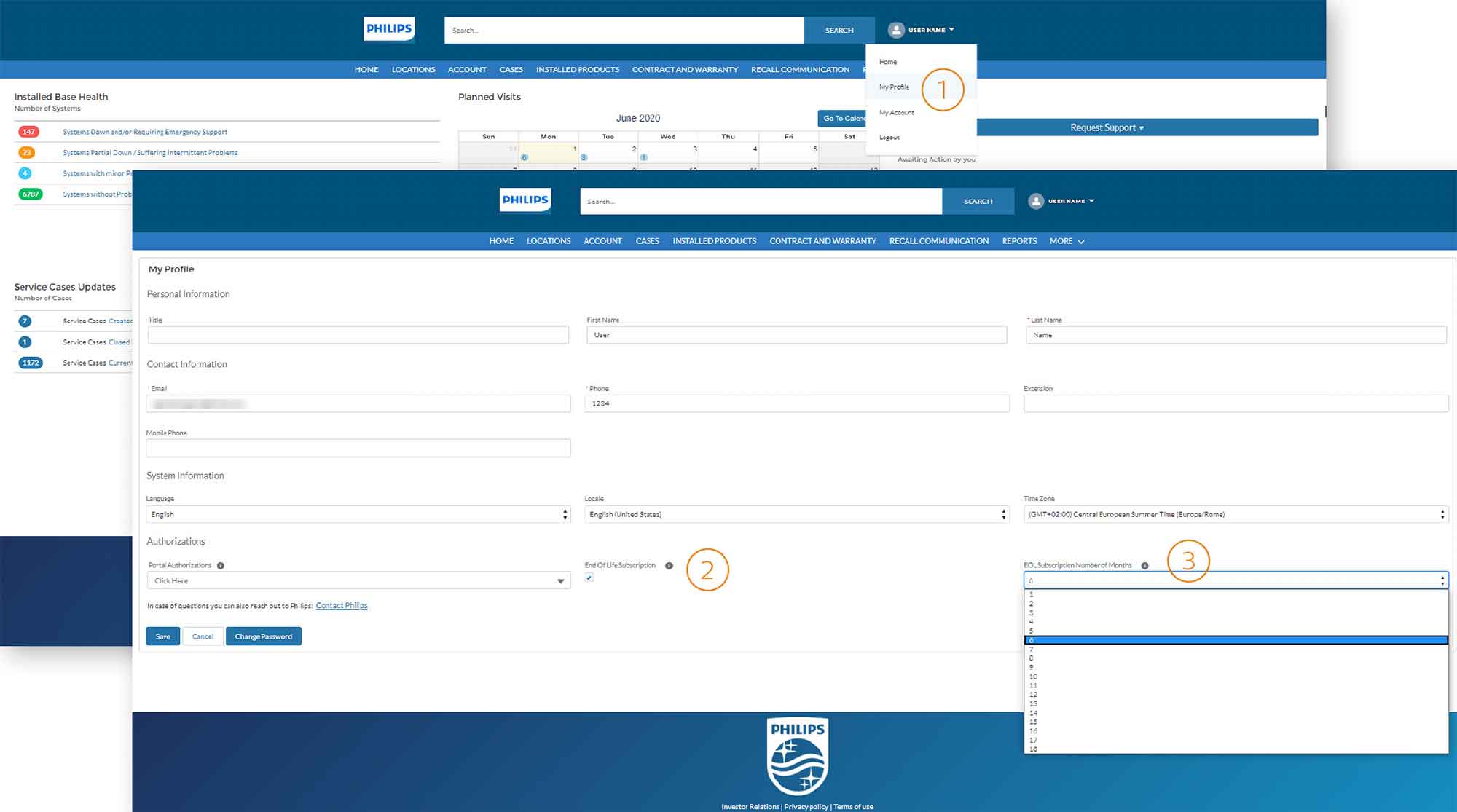The height and width of the screenshot is (812, 1457).
Task: Follow the Contact Philips link
Action: coord(342,606)
